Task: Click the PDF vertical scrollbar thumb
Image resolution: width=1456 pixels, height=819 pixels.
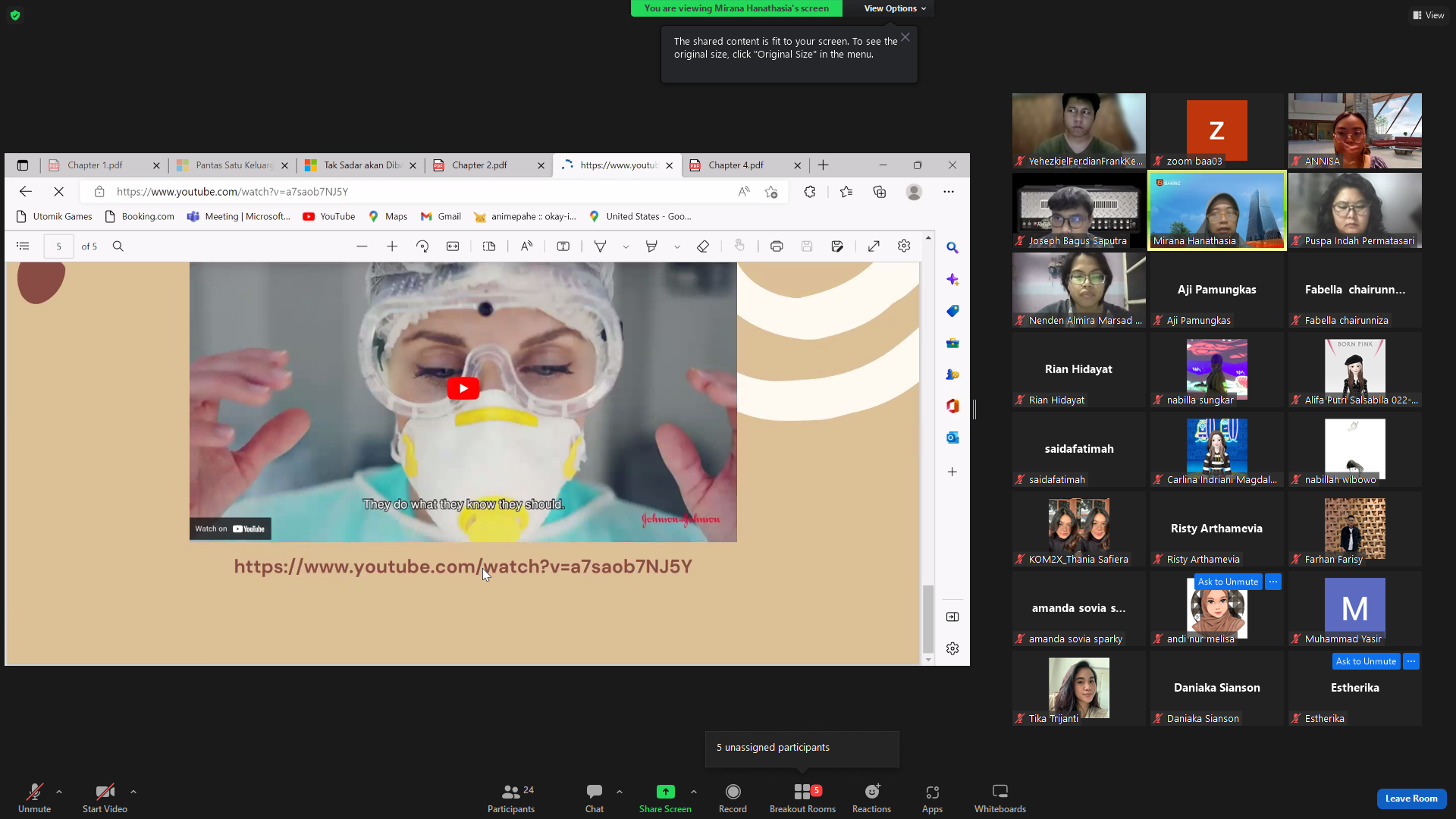Action: 927,619
